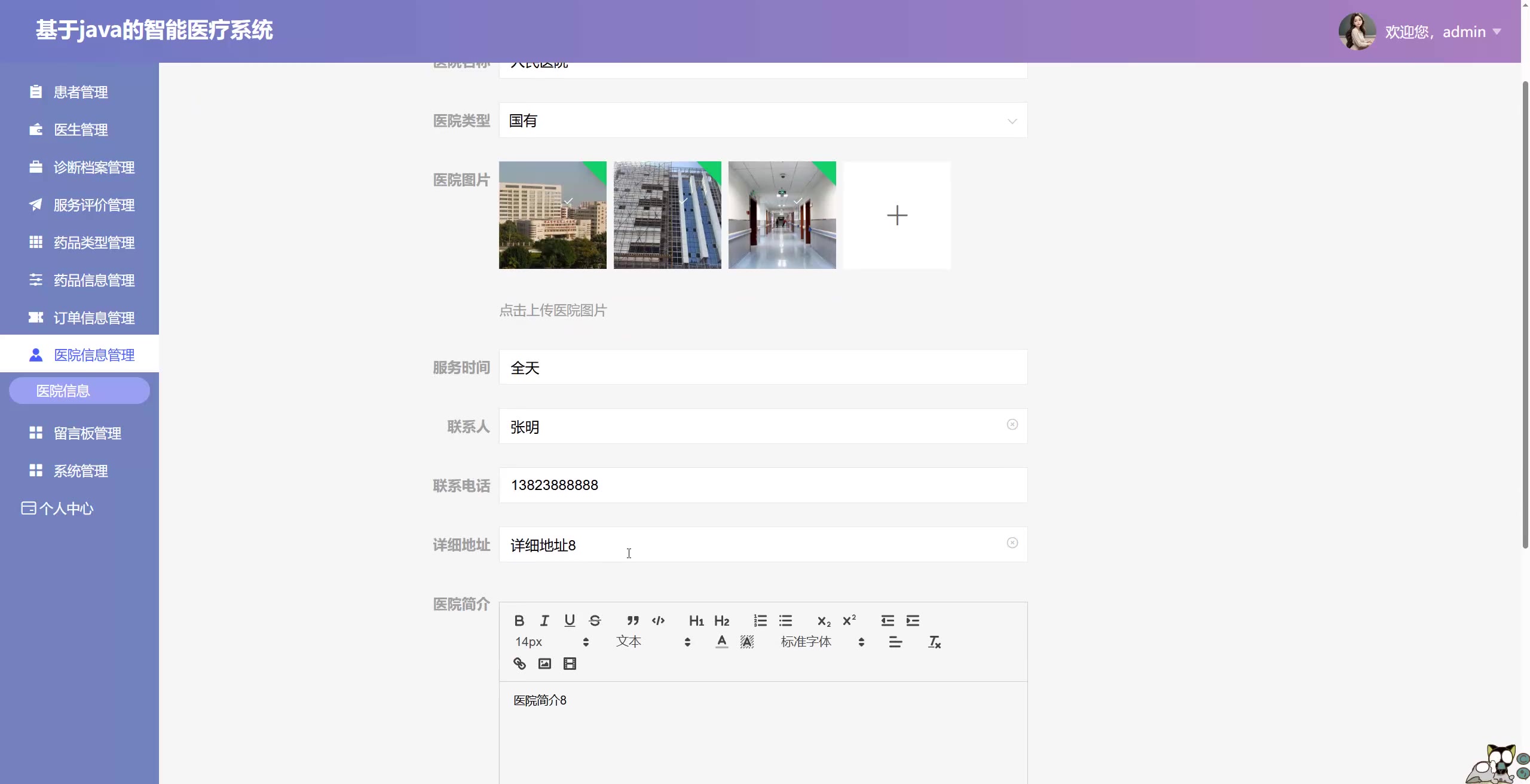The height and width of the screenshot is (784, 1530).
Task: Insert a video into editor
Action: pos(570,663)
